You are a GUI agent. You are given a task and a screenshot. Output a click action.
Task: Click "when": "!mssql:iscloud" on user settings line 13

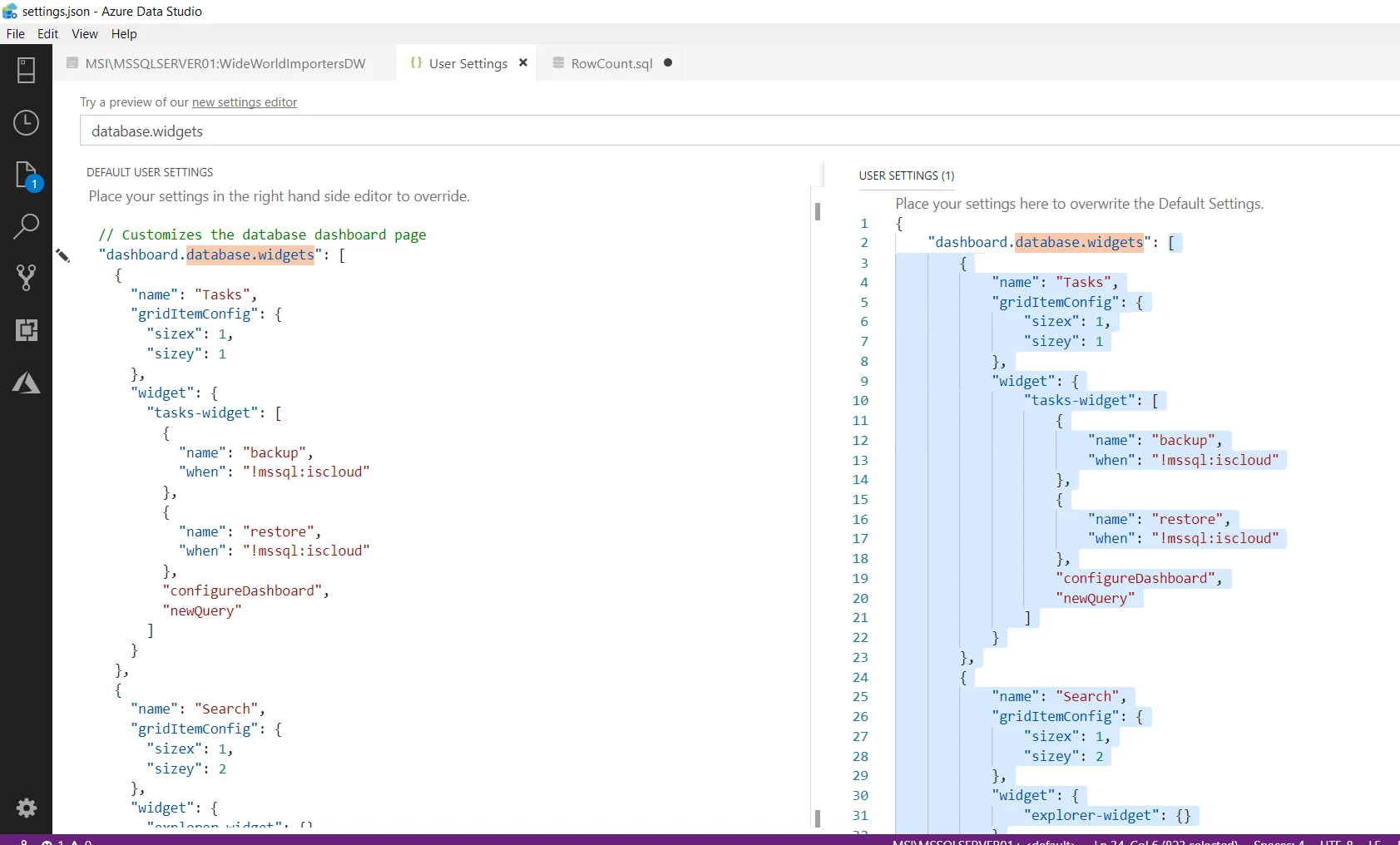point(1184,460)
